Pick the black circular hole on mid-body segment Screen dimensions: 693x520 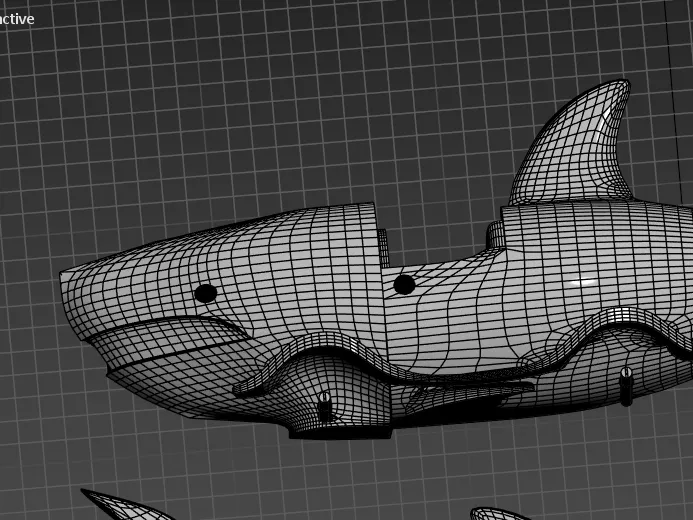(404, 285)
